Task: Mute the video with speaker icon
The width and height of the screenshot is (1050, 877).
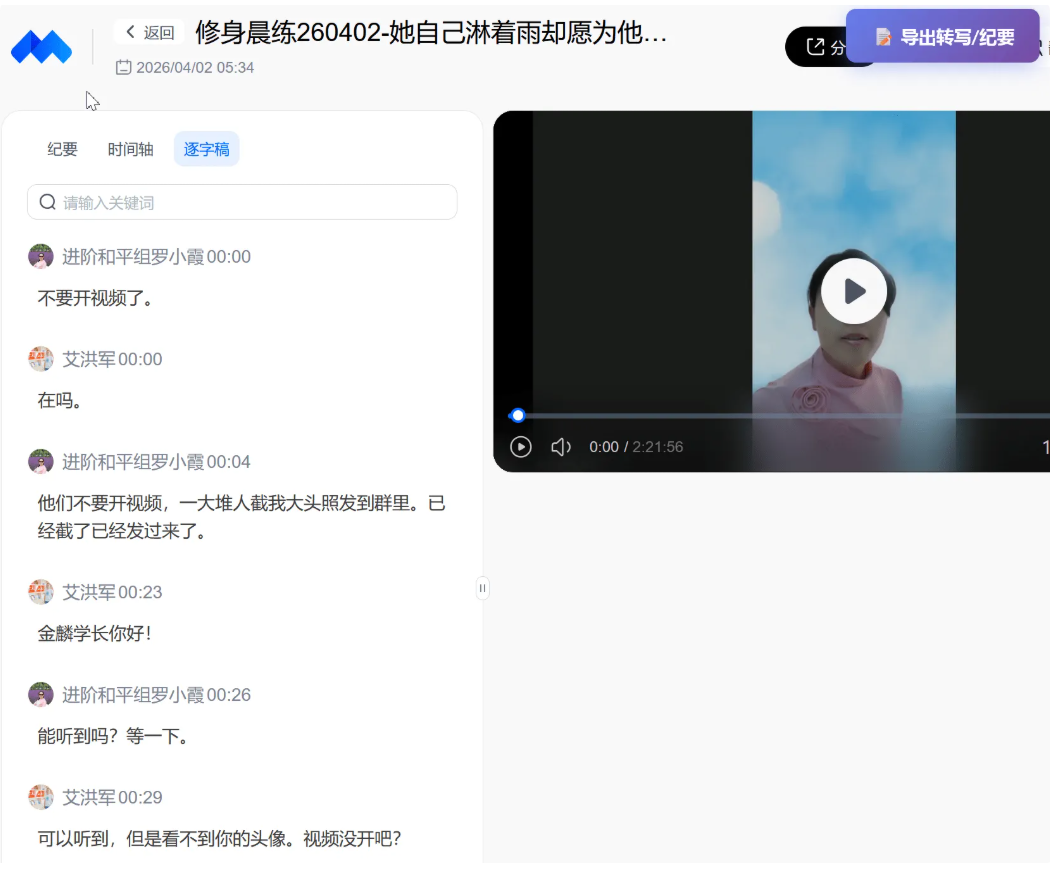Action: coord(560,447)
